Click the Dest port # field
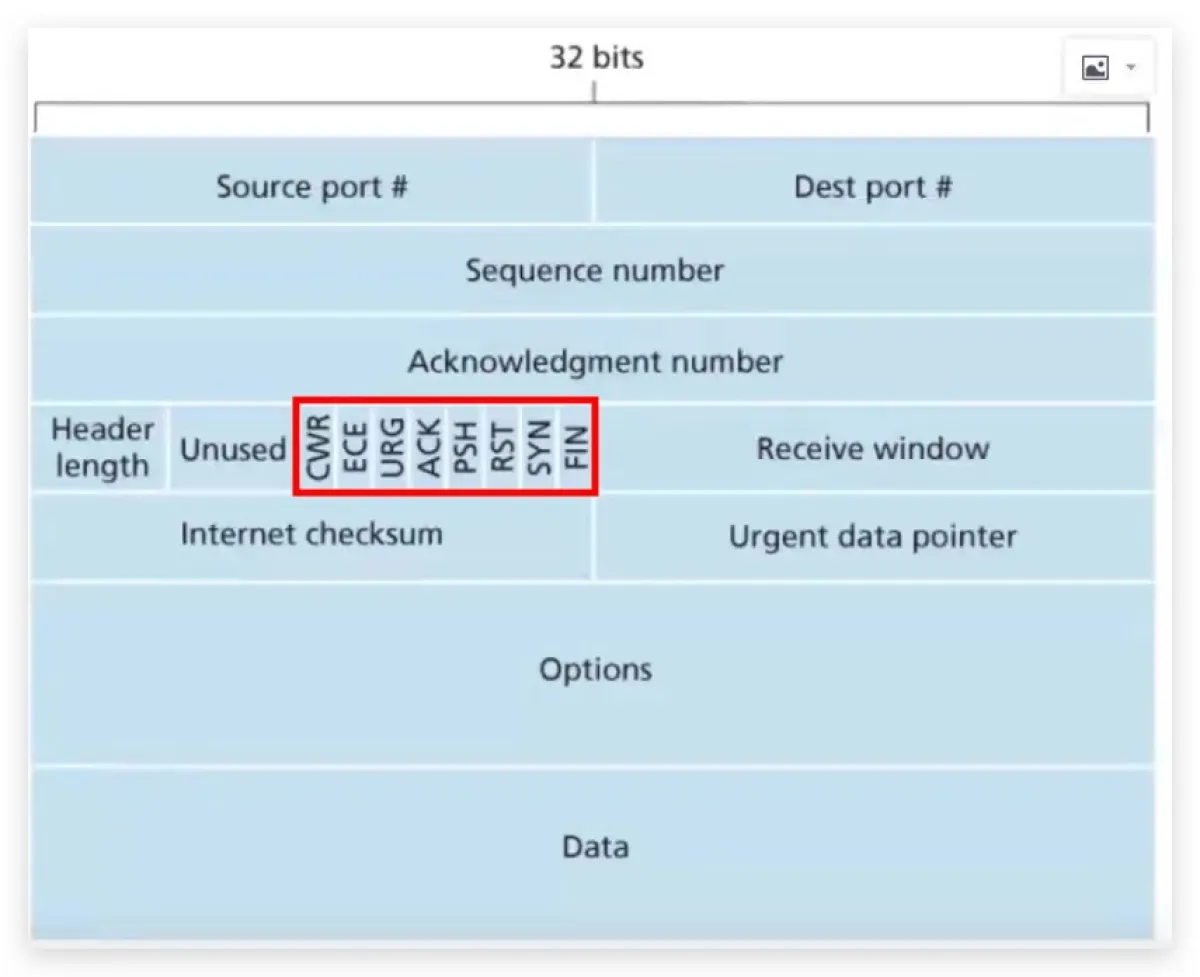The height and width of the screenshot is (977, 1200). click(873, 187)
